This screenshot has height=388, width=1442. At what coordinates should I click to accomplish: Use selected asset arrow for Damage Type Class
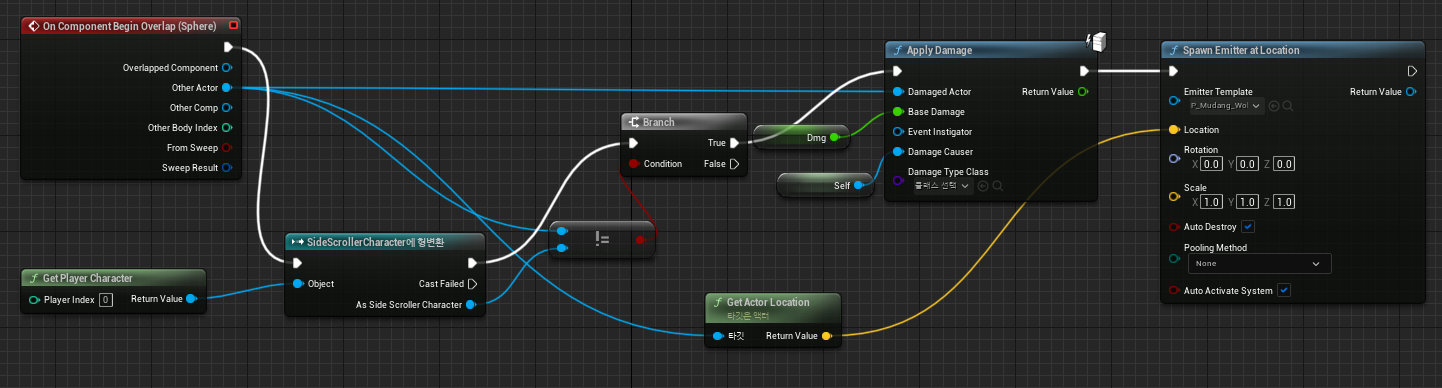tap(983, 185)
